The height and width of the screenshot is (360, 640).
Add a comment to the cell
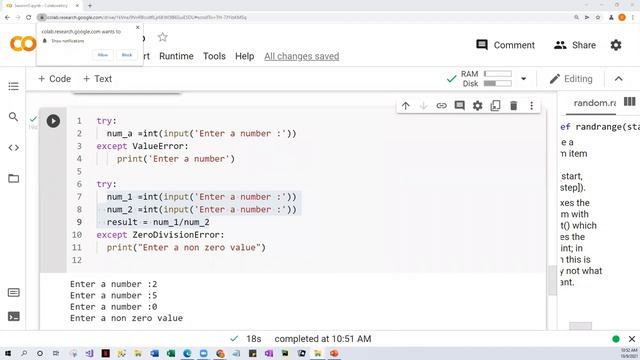460,106
